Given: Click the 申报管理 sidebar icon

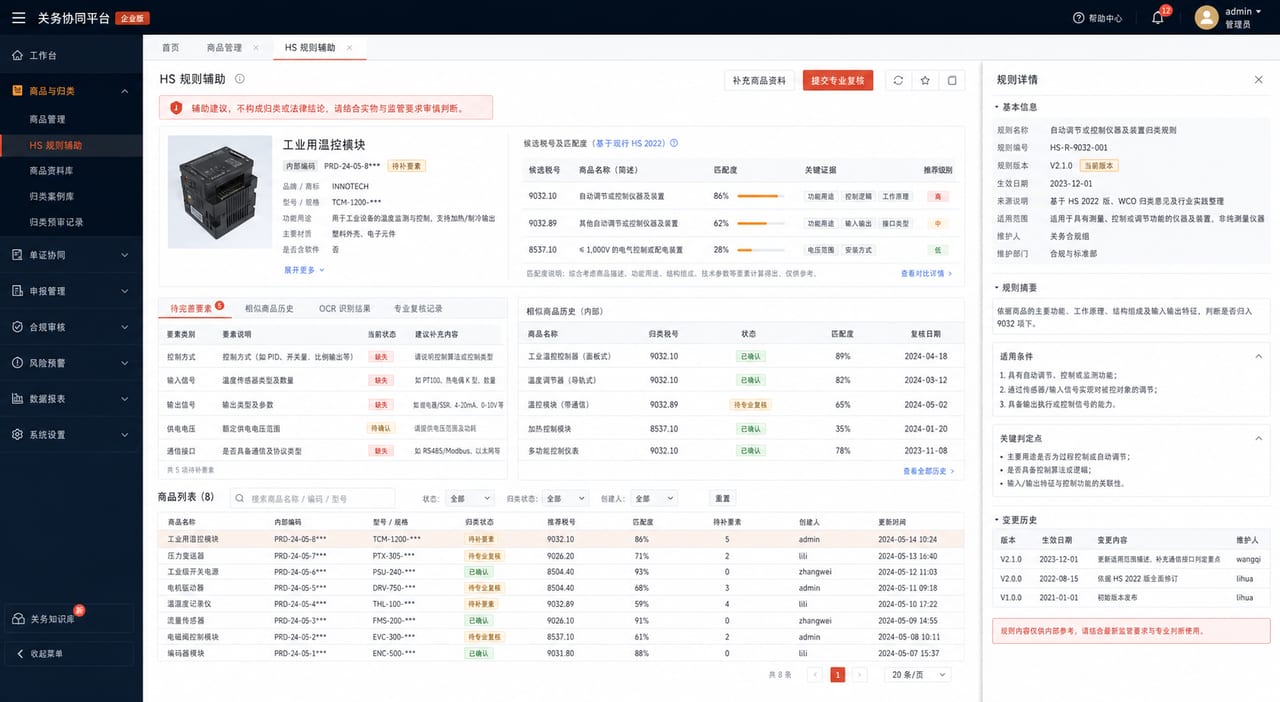Looking at the screenshot, I should coord(17,291).
